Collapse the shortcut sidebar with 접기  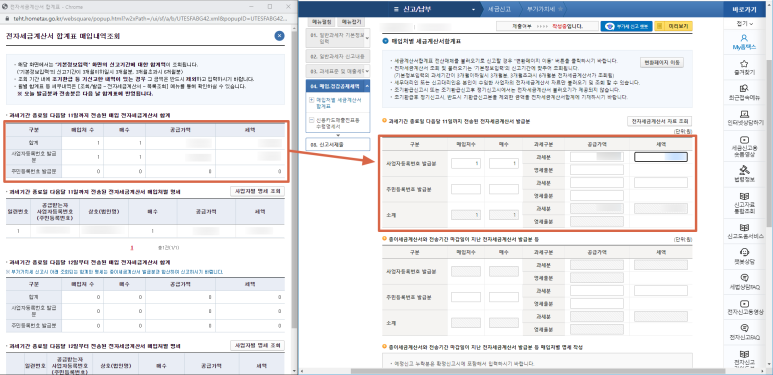click(x=744, y=24)
